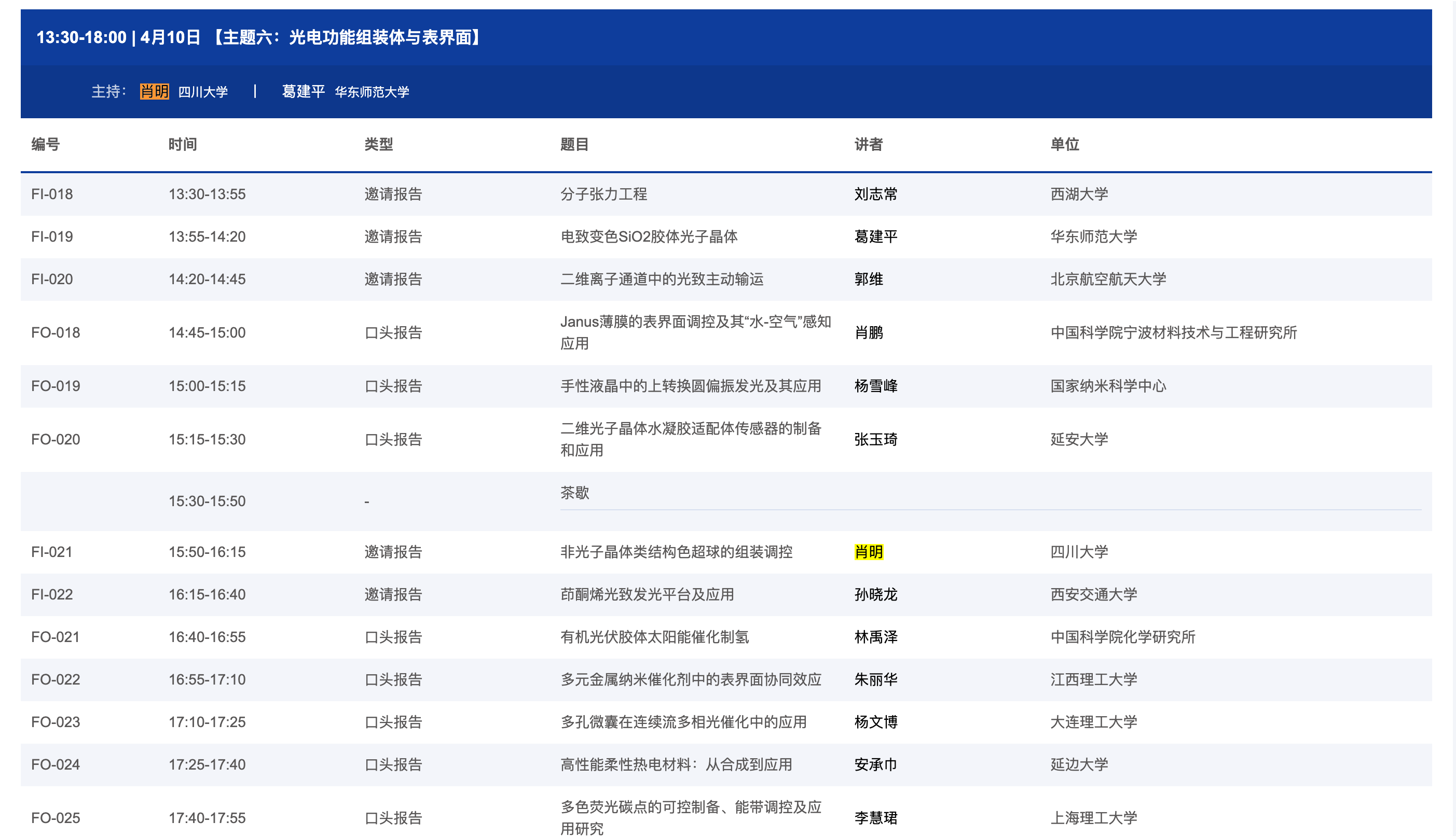
Task: Click speaker 李慧珺
Action: [x=875, y=818]
